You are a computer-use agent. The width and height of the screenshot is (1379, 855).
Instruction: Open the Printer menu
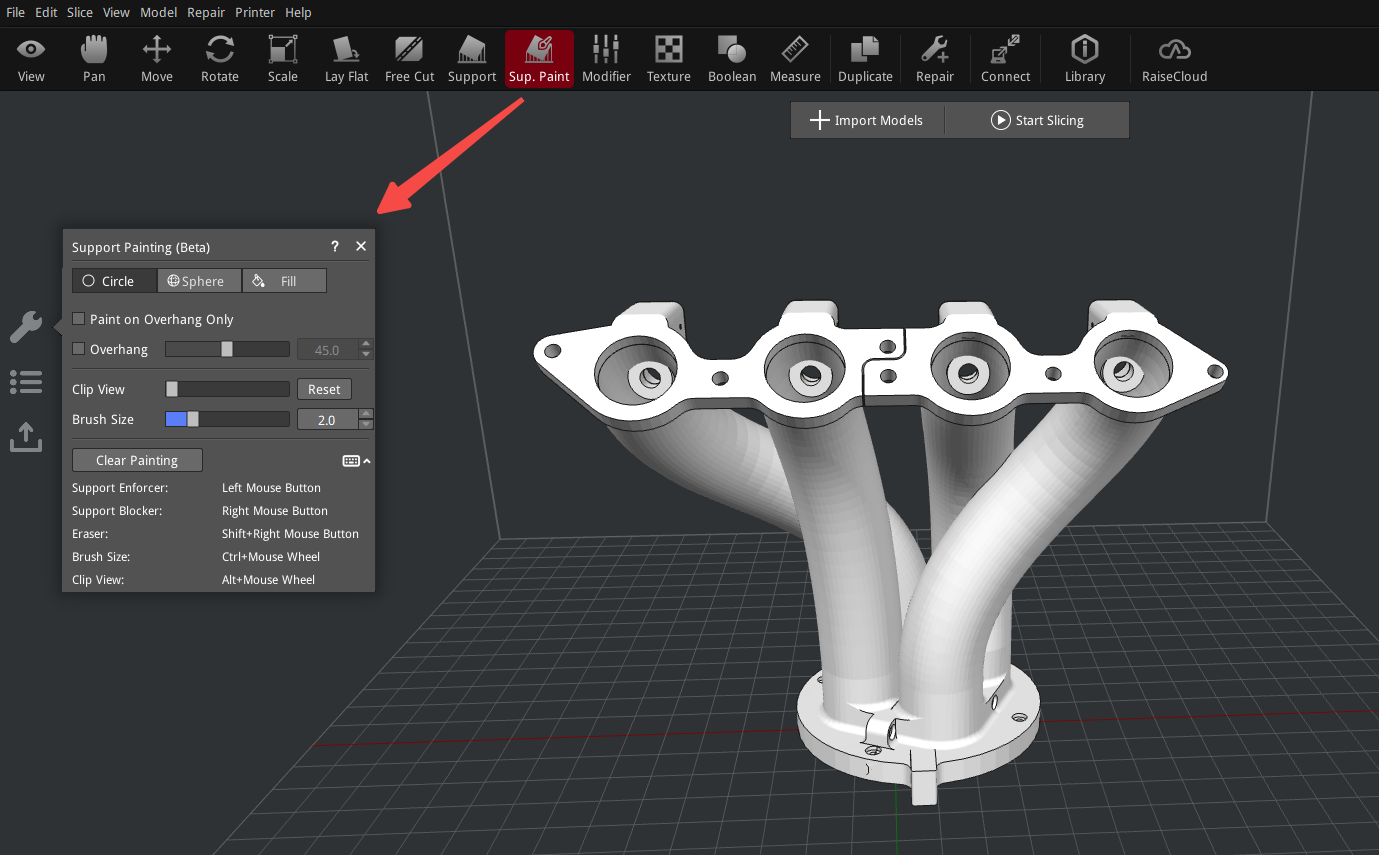[254, 13]
